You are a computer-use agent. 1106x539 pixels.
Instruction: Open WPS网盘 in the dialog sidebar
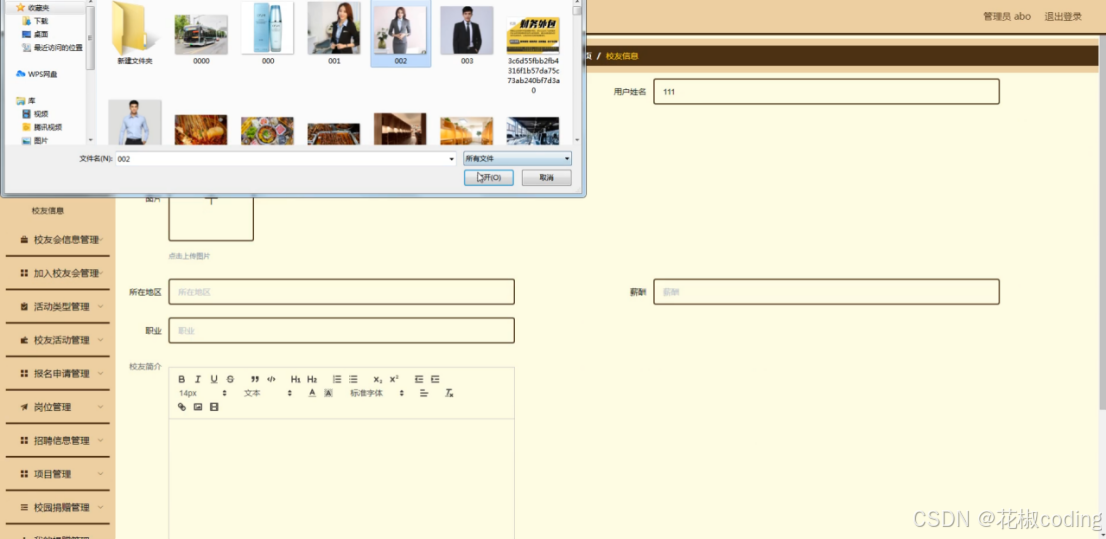tap(37, 73)
